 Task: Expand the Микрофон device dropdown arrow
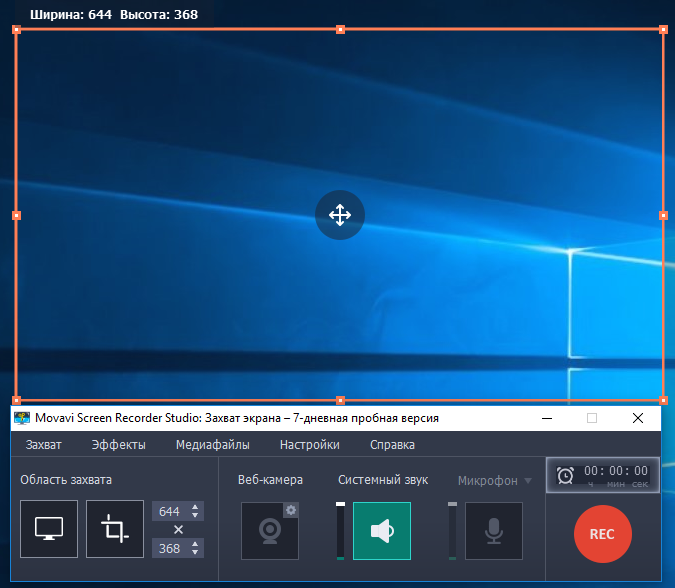[528, 480]
